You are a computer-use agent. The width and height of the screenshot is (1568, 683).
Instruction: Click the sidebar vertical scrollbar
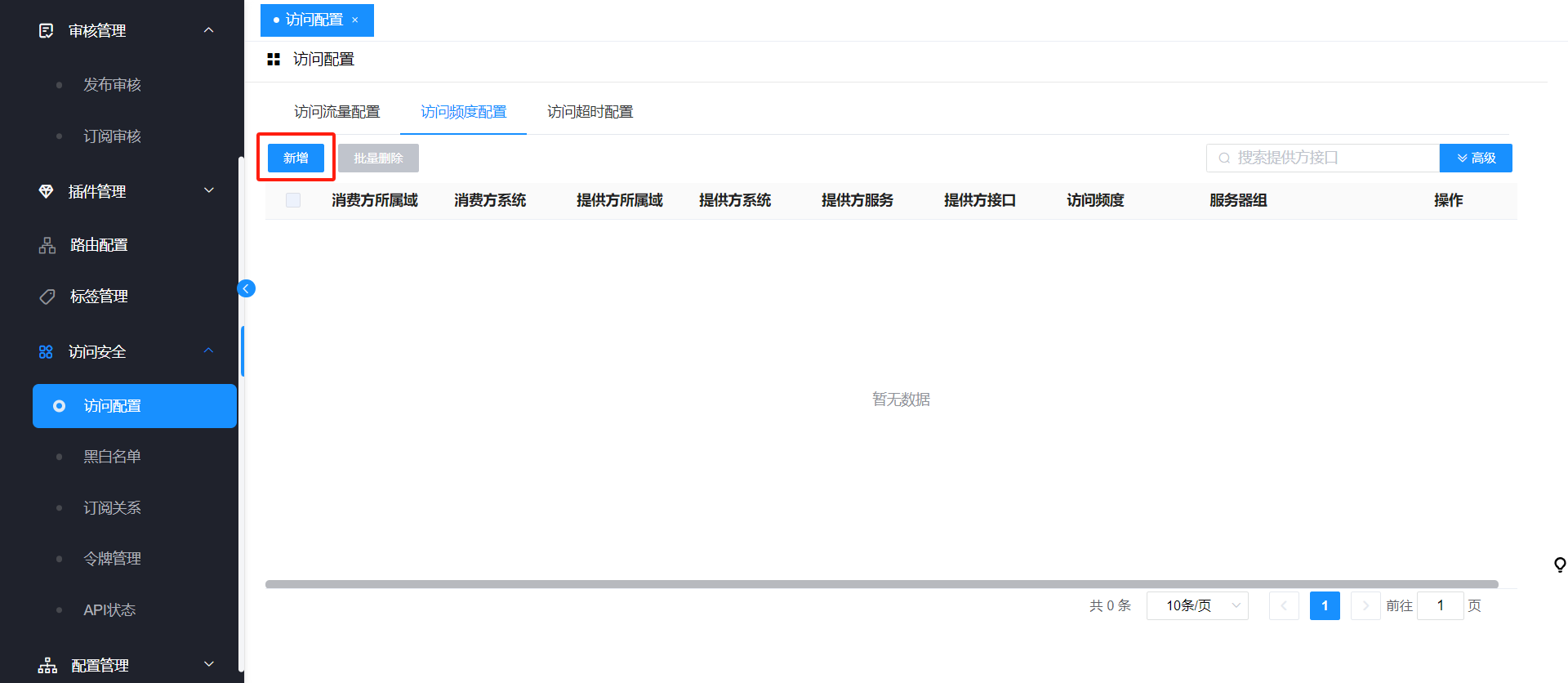(240, 413)
